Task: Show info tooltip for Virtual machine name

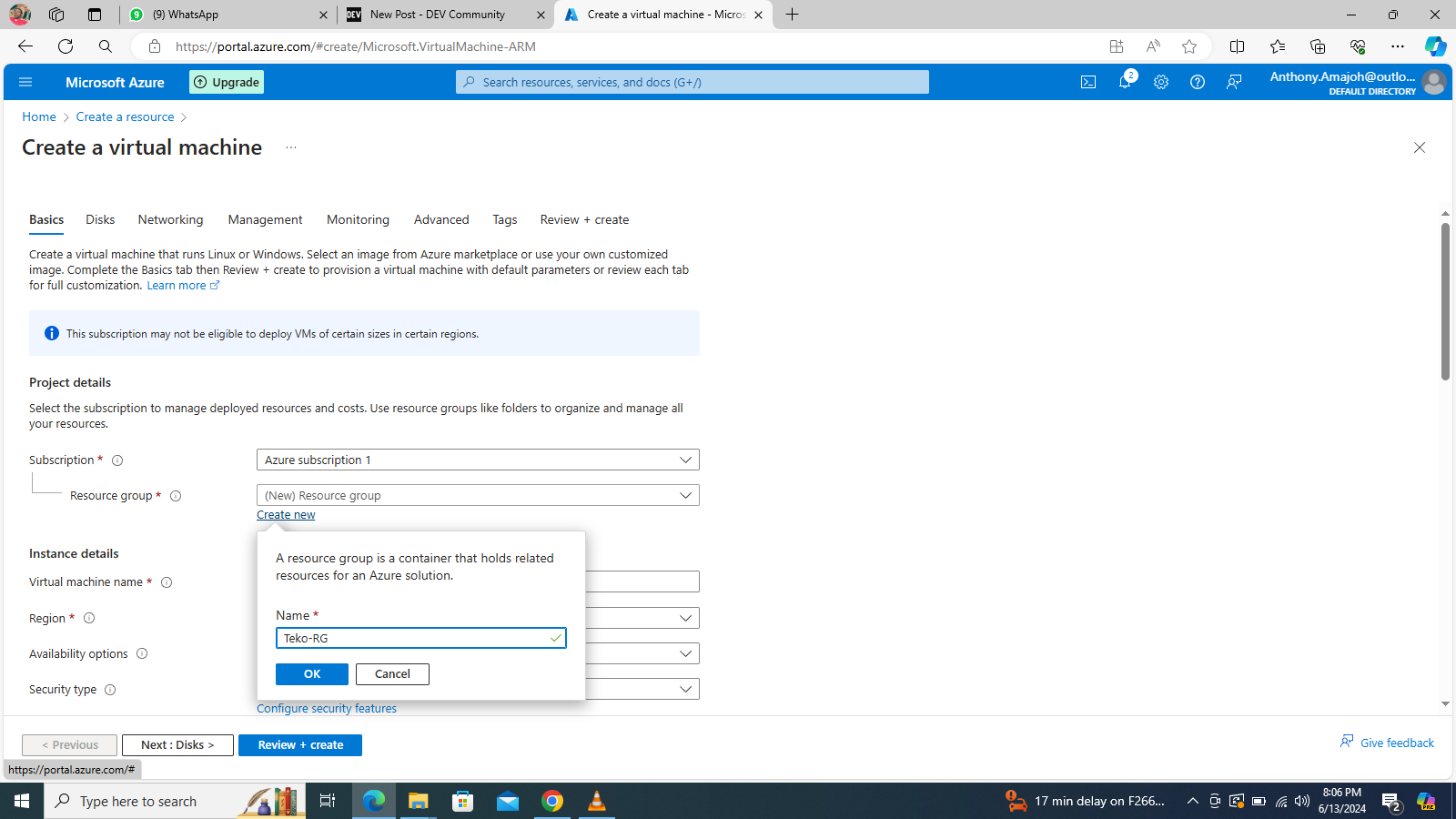Action: pos(167,582)
